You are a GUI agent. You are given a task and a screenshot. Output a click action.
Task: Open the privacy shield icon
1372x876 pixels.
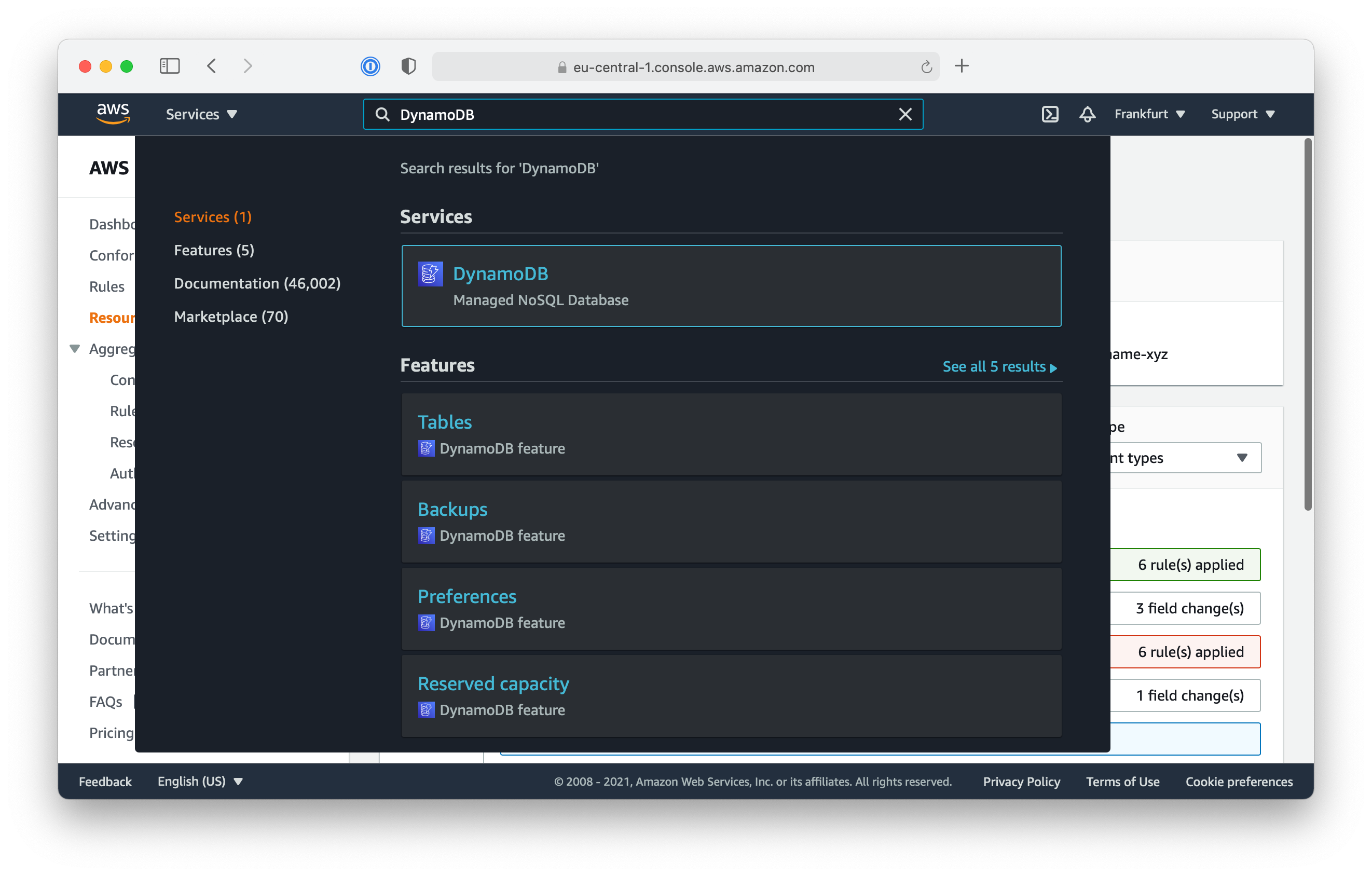(408, 66)
